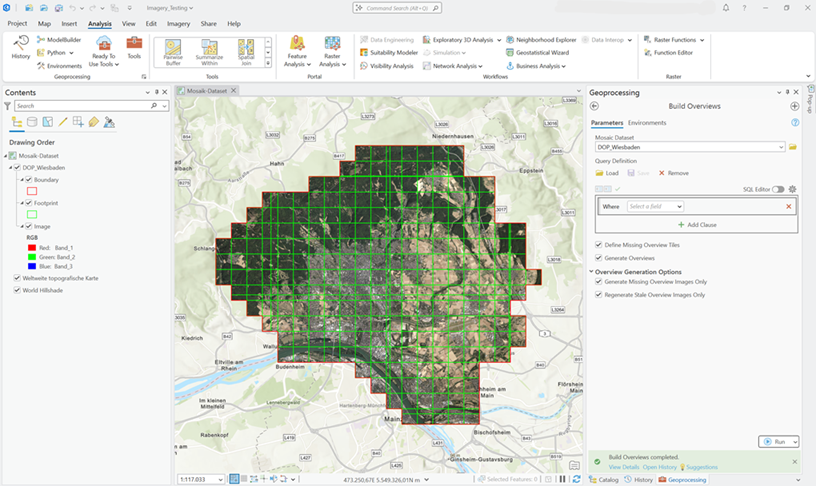Go back in the Geoprocessing pane

point(594,106)
